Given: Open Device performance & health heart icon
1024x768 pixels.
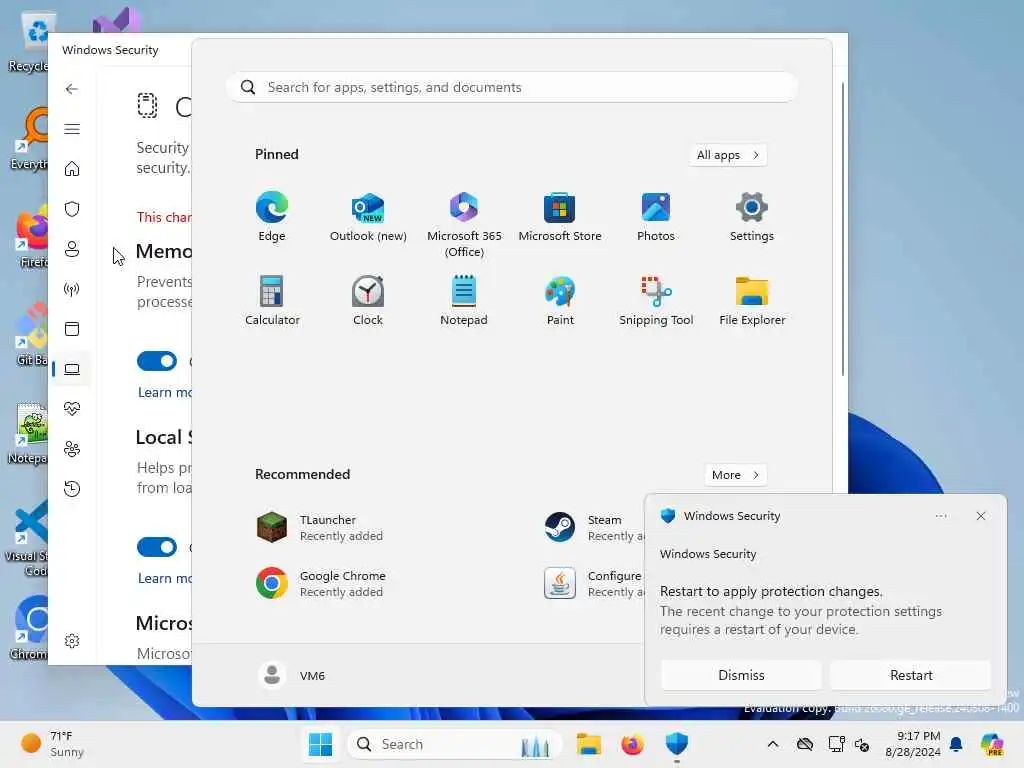Looking at the screenshot, I should [x=72, y=409].
